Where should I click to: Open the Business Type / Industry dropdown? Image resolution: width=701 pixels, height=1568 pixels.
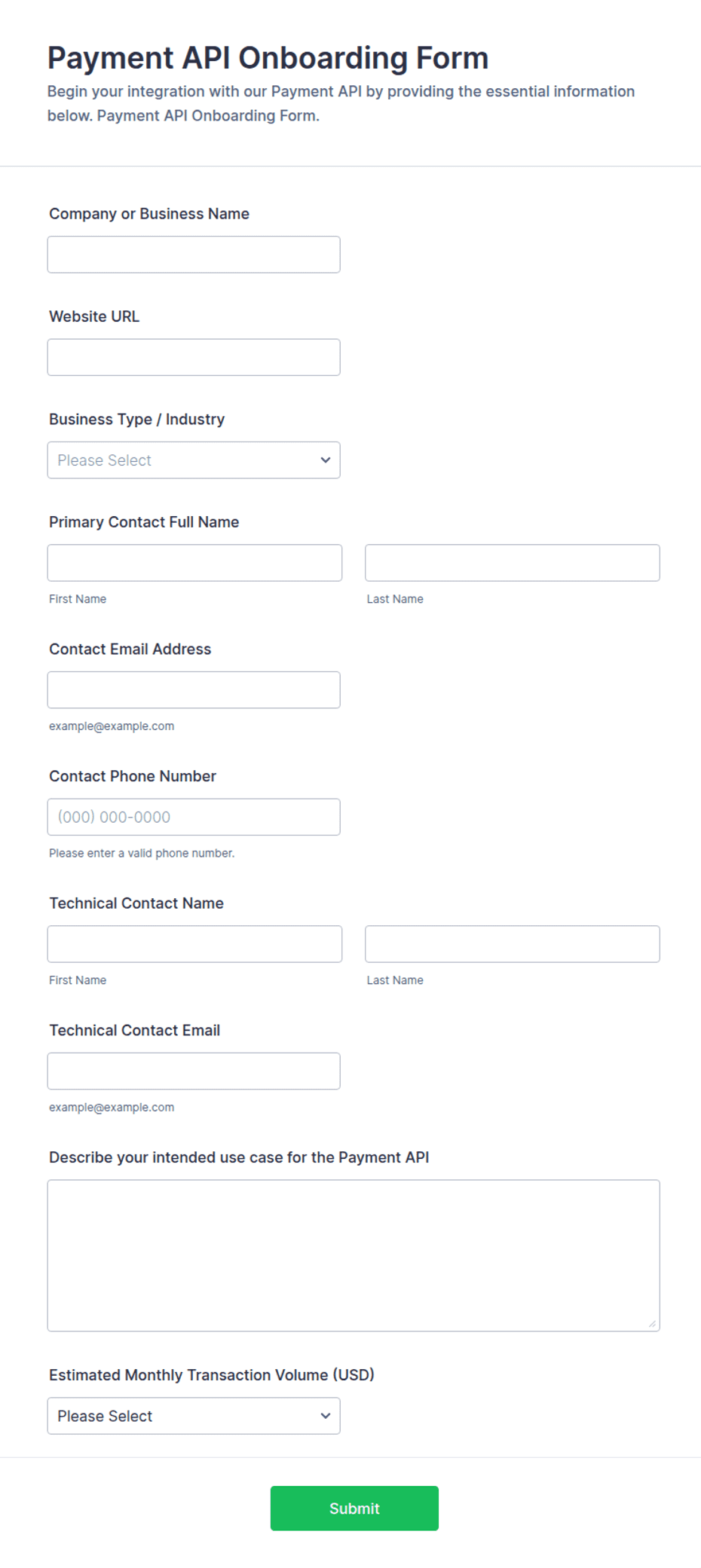[x=194, y=460]
